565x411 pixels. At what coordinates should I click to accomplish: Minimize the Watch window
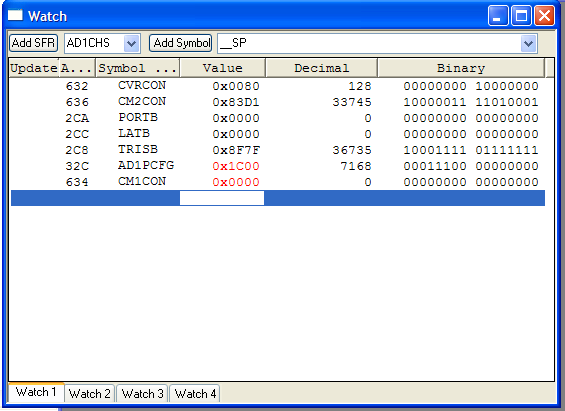[x=498, y=16]
